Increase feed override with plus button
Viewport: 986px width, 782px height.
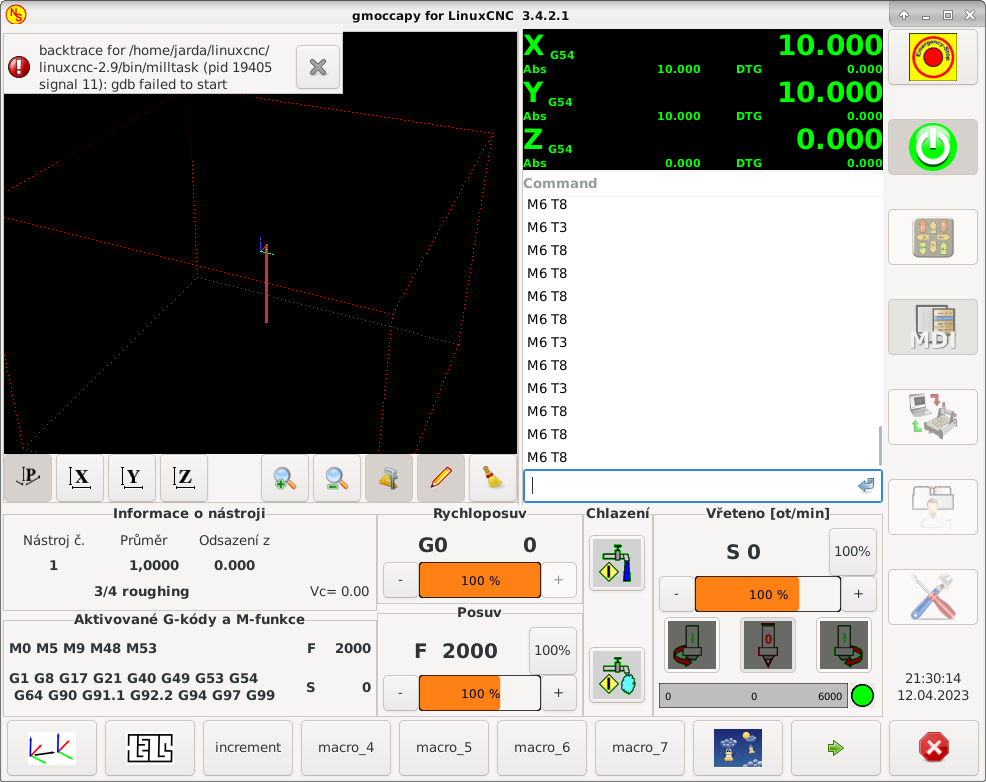point(558,693)
